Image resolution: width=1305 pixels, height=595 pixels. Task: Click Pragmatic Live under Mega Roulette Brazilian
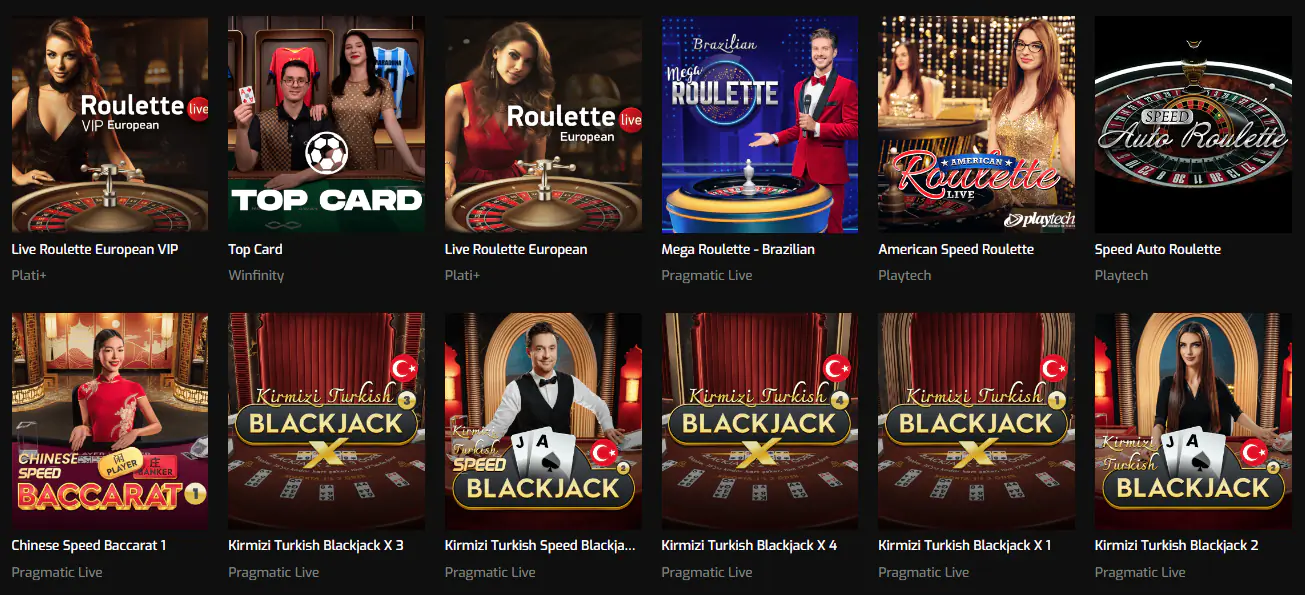click(x=707, y=275)
